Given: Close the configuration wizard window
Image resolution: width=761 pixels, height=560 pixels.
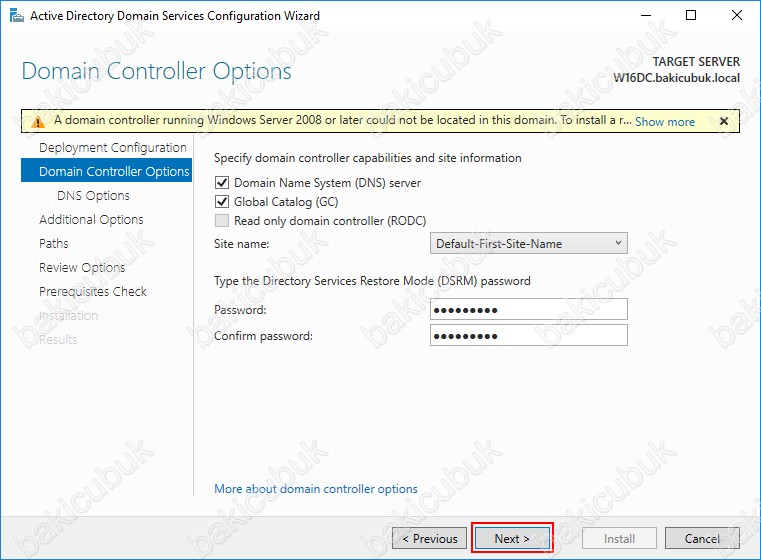Looking at the screenshot, I should pyautogui.click(x=736, y=16).
